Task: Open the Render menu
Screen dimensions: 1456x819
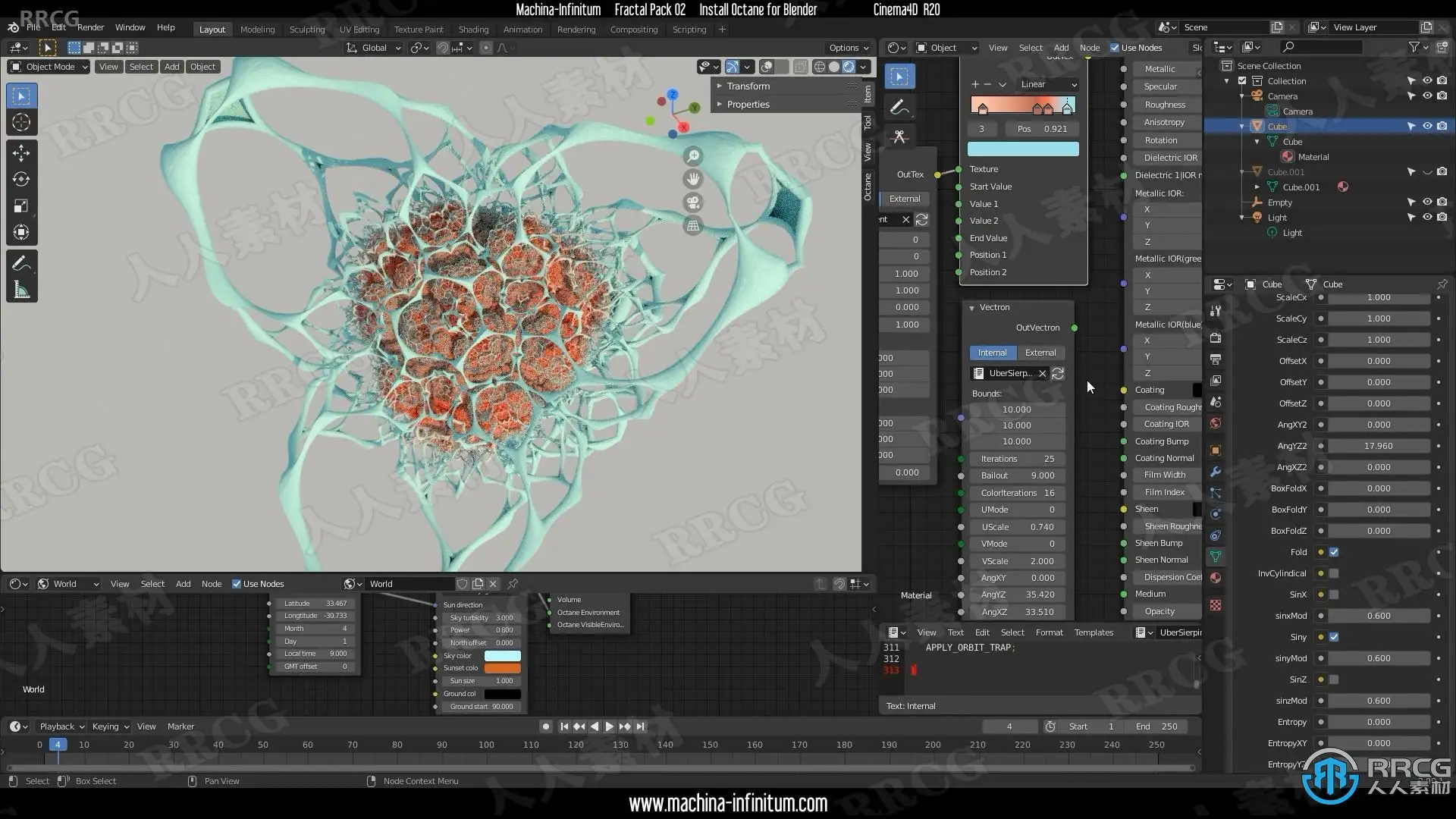Action: pyautogui.click(x=90, y=27)
